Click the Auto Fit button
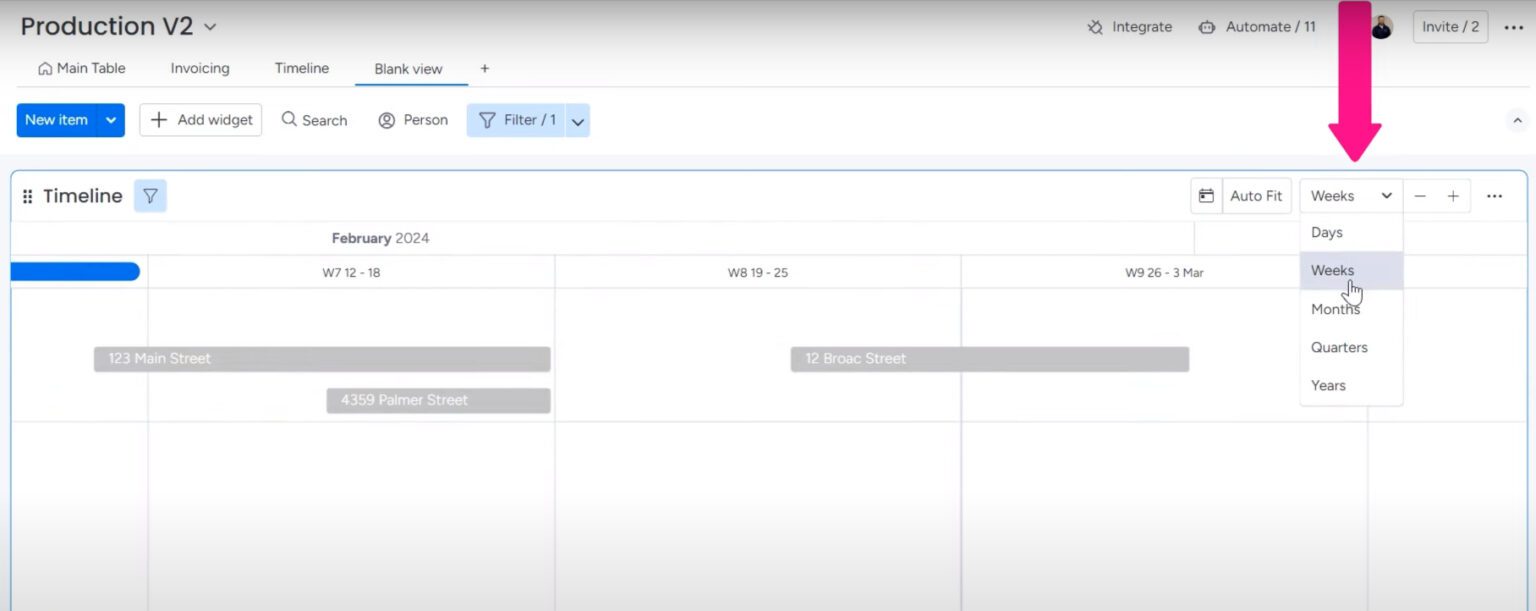Screen dimensions: 1536x611 pyautogui.click(x=1256, y=195)
